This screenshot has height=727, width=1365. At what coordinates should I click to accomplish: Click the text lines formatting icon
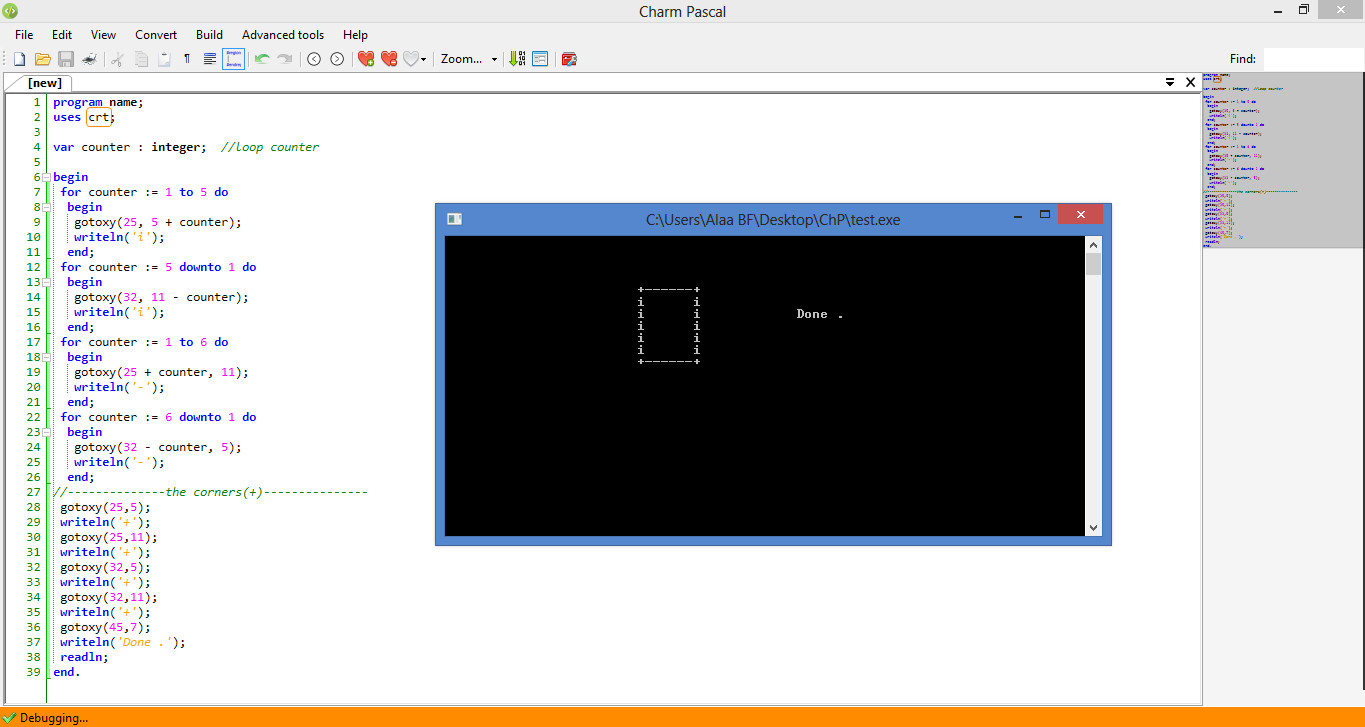click(x=210, y=59)
